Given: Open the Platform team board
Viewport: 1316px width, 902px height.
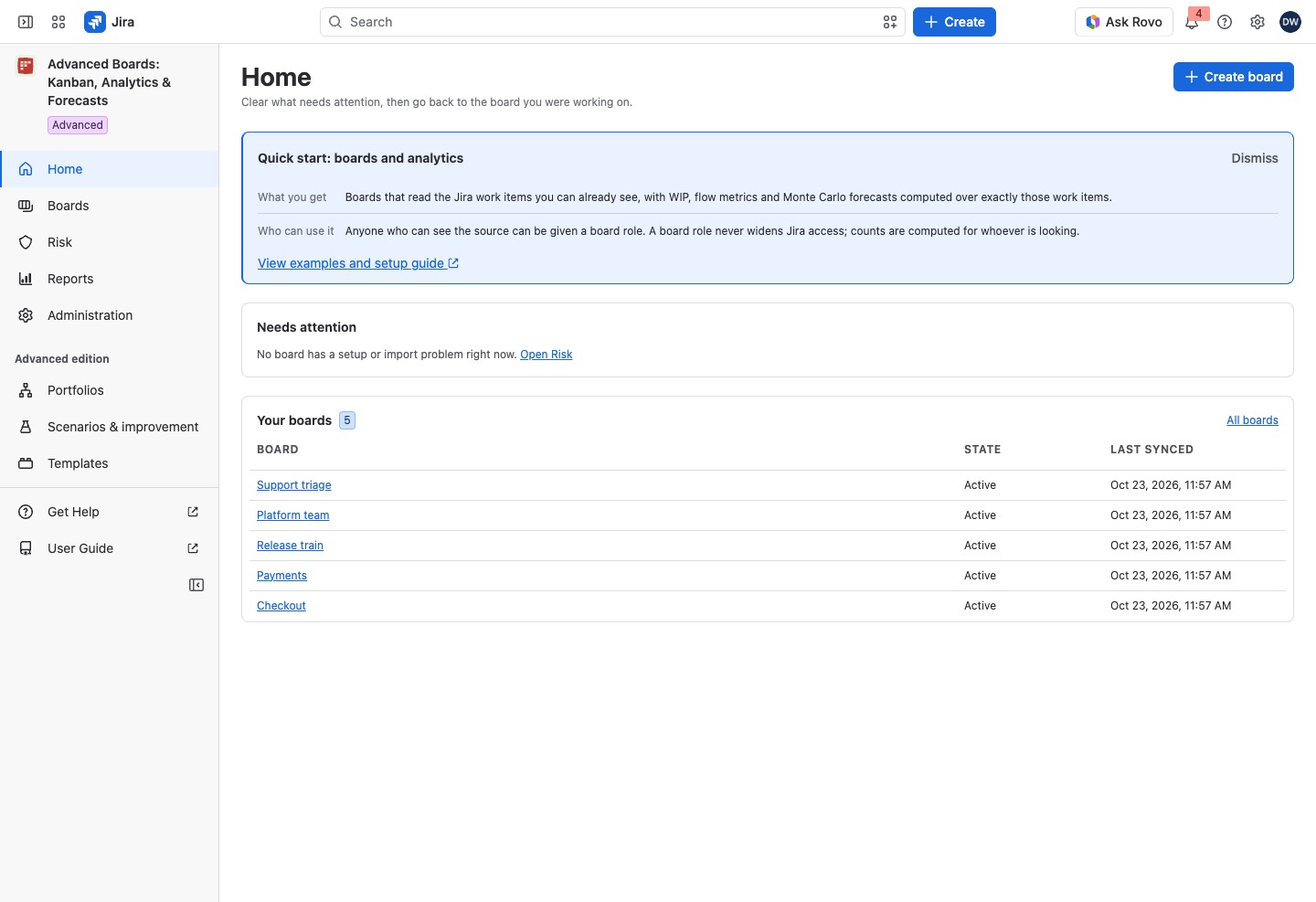Looking at the screenshot, I should [x=293, y=515].
